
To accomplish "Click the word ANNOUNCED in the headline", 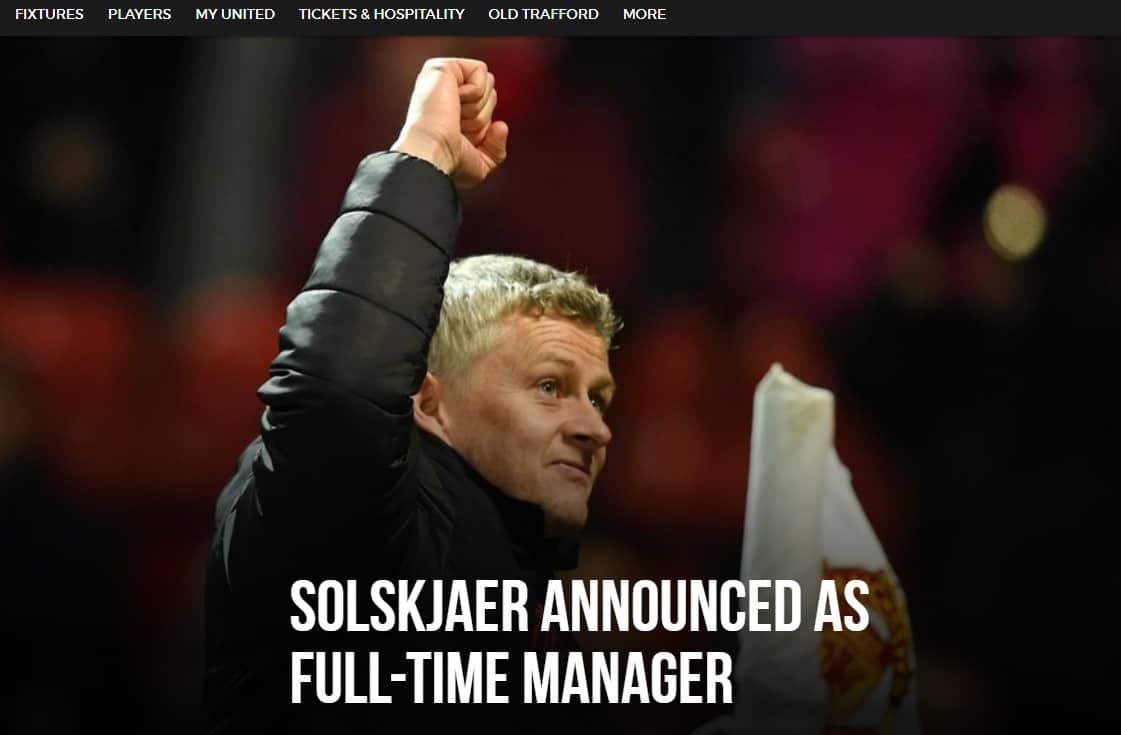I will coord(670,606).
